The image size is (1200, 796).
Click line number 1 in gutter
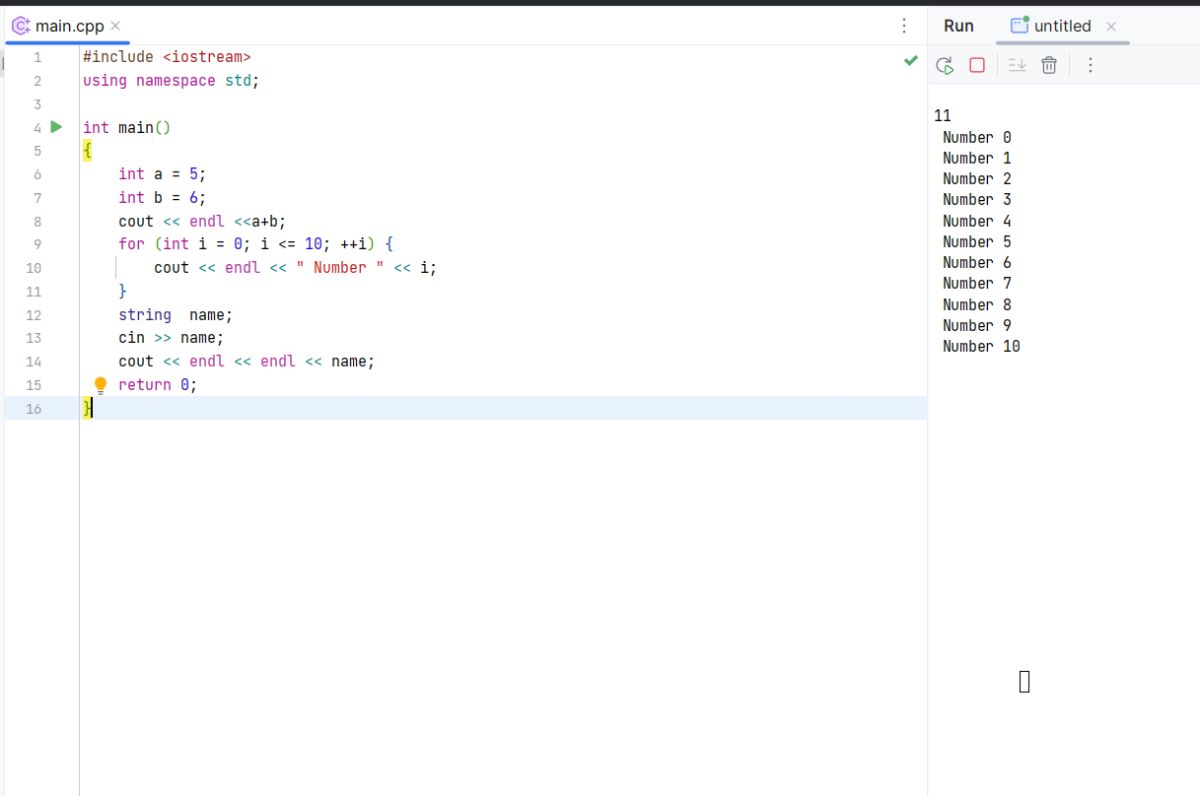click(x=37, y=57)
